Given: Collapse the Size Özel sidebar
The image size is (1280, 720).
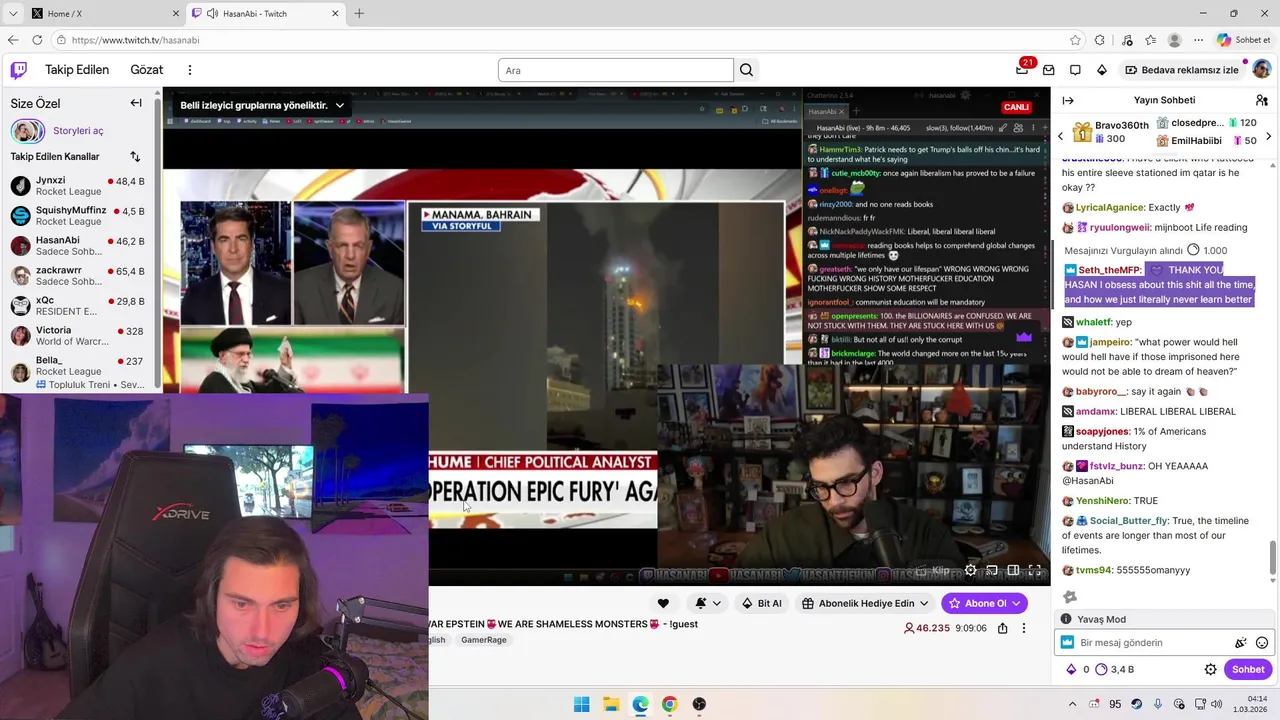Looking at the screenshot, I should [136, 103].
